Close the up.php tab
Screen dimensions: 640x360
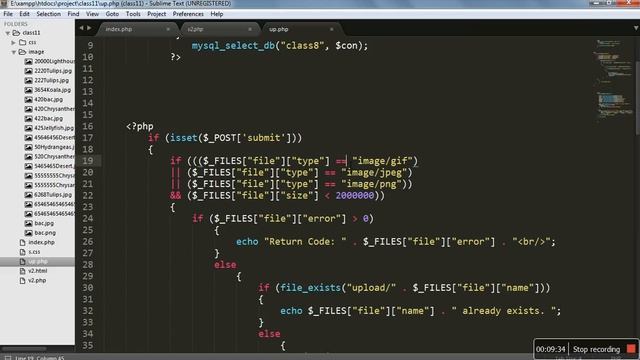coord(331,29)
